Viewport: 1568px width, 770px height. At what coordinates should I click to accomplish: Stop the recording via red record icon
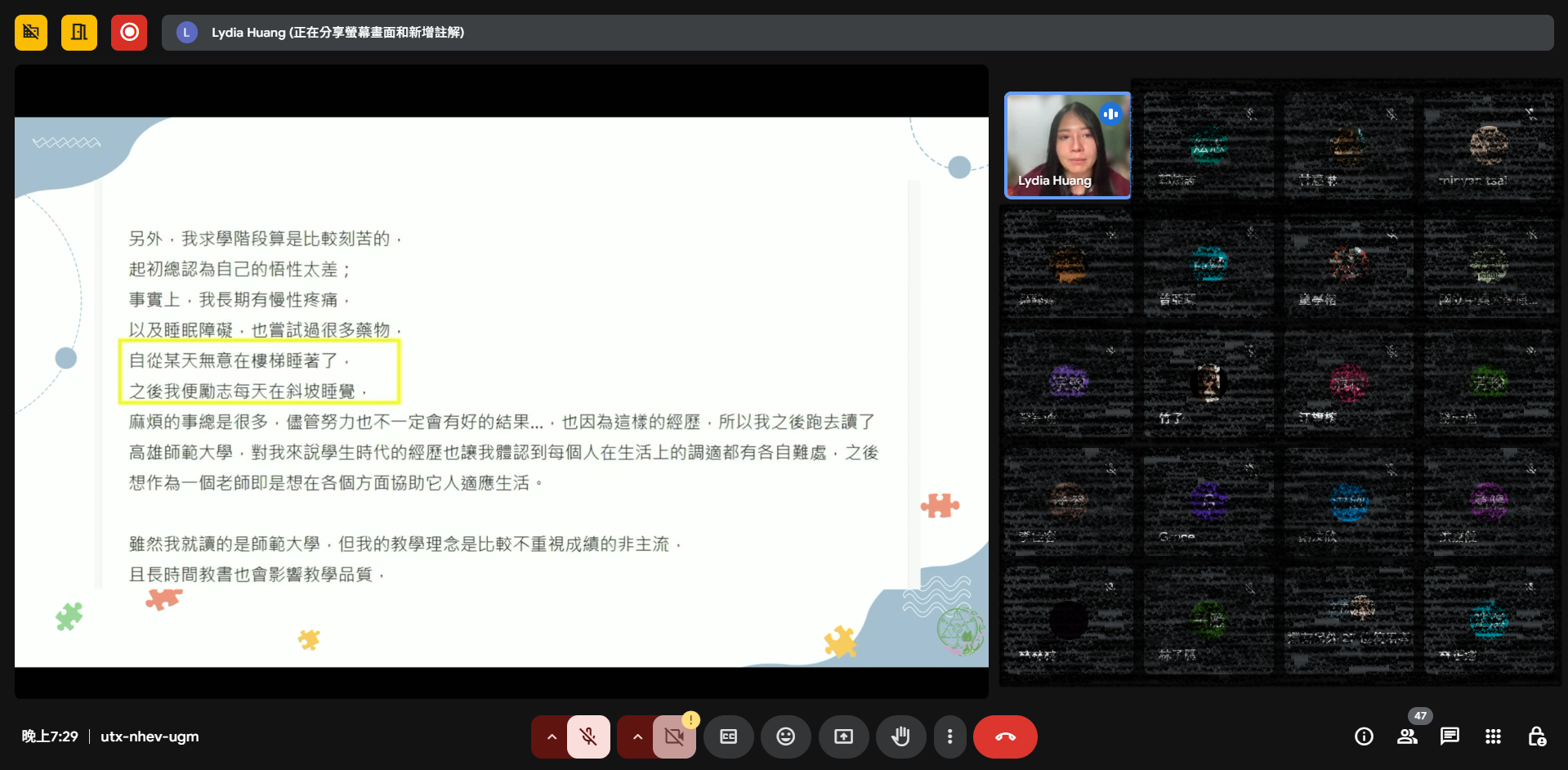click(x=129, y=33)
